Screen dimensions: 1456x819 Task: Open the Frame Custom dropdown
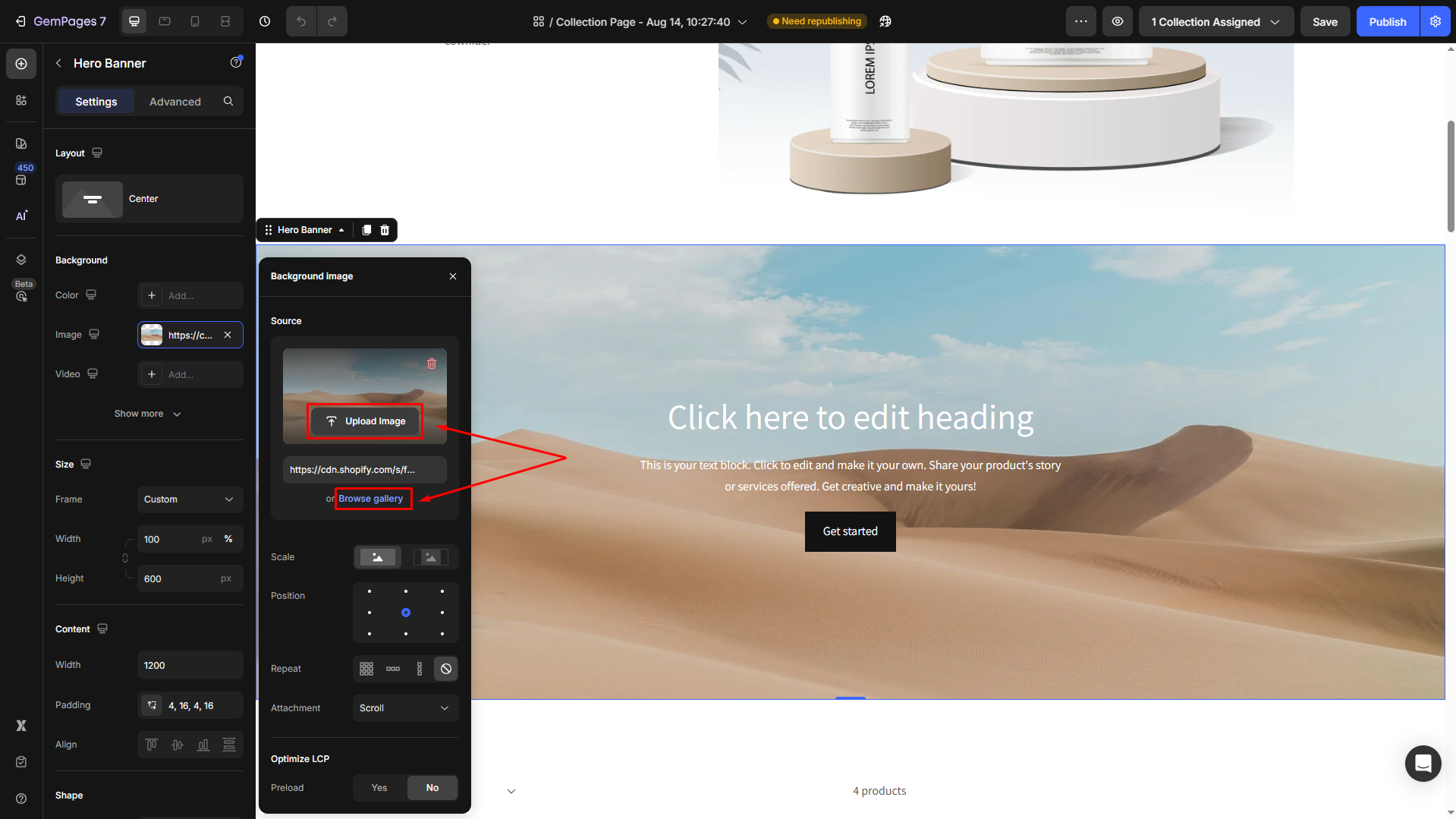[190, 499]
